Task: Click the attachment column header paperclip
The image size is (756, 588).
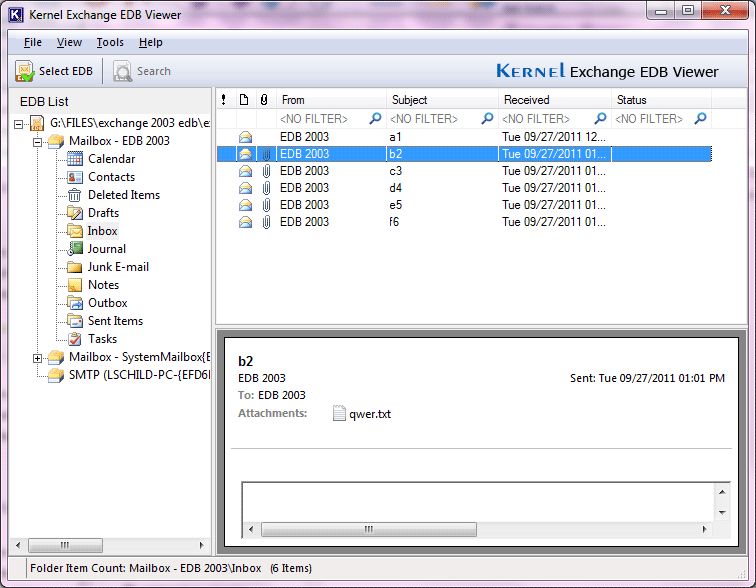Action: click(264, 100)
